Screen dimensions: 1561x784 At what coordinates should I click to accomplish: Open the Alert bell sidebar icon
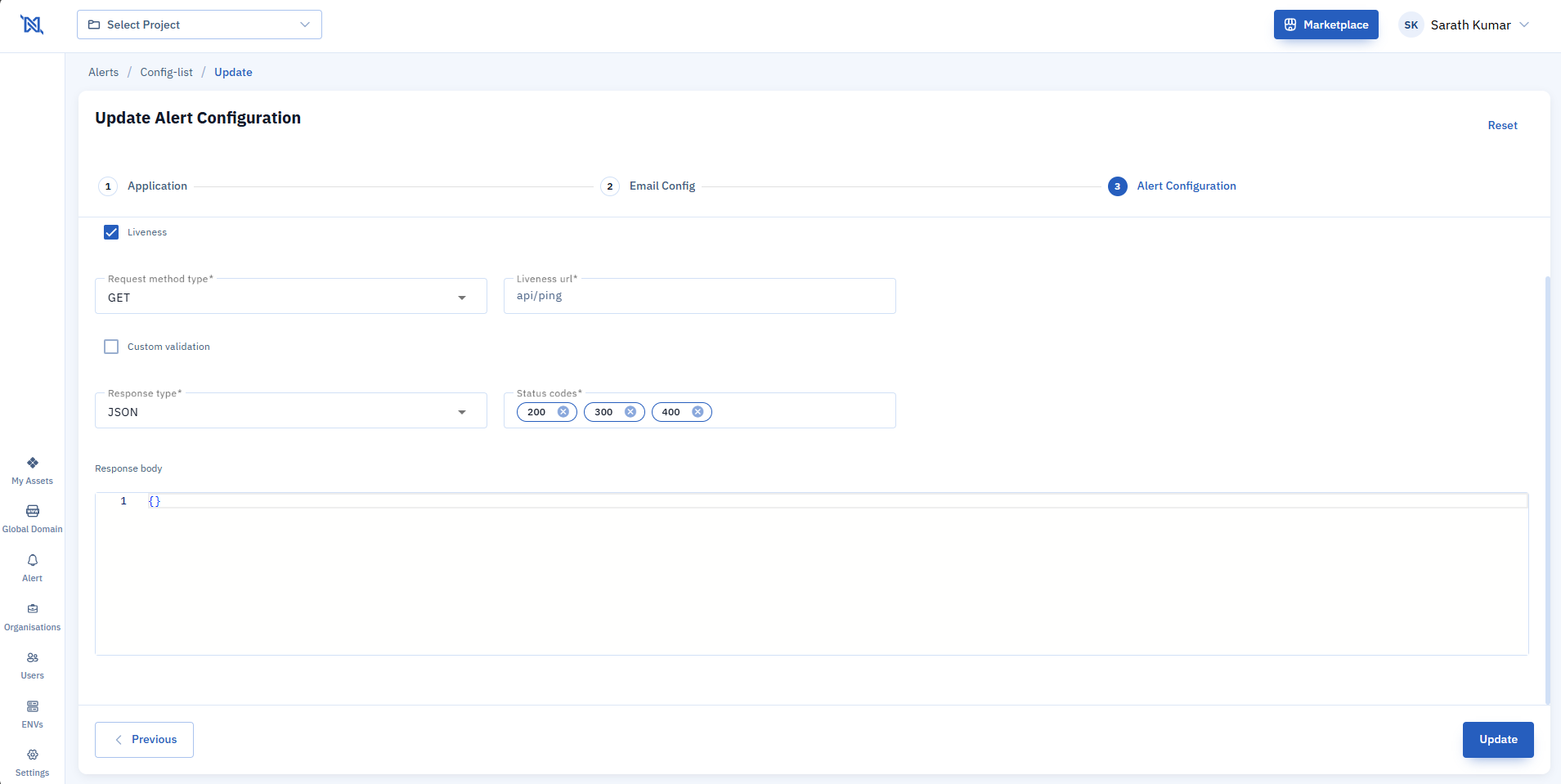tap(33, 560)
